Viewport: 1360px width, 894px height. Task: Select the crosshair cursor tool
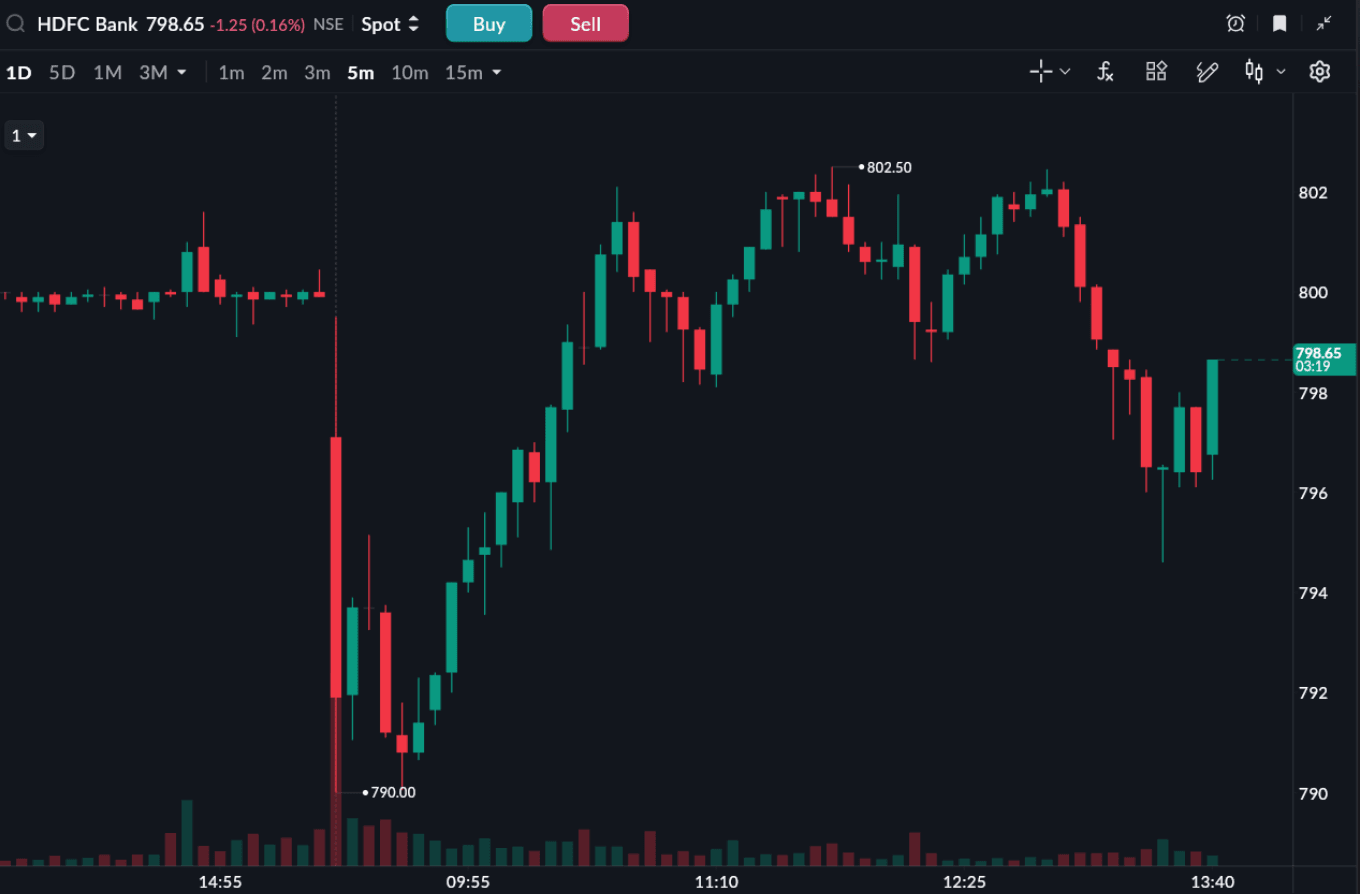(1041, 71)
